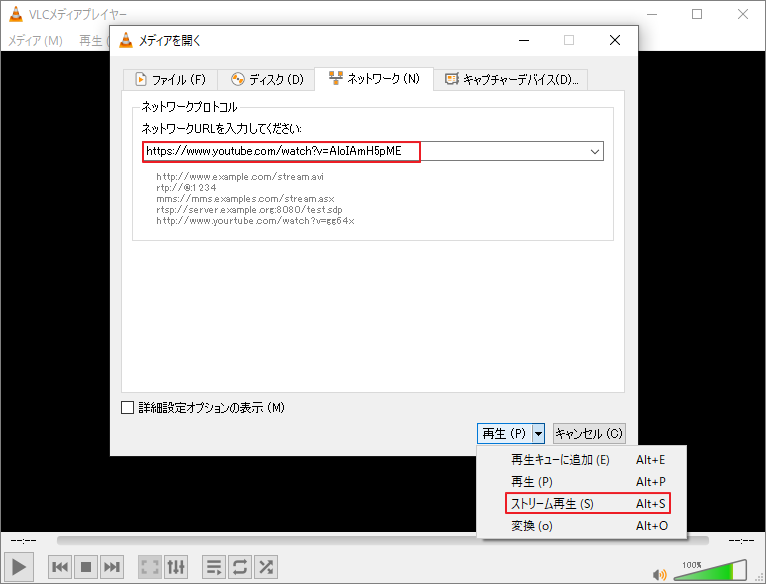Click example text http://www.yourtube.com/watch?v=gg64x

pyautogui.click(x=255, y=221)
